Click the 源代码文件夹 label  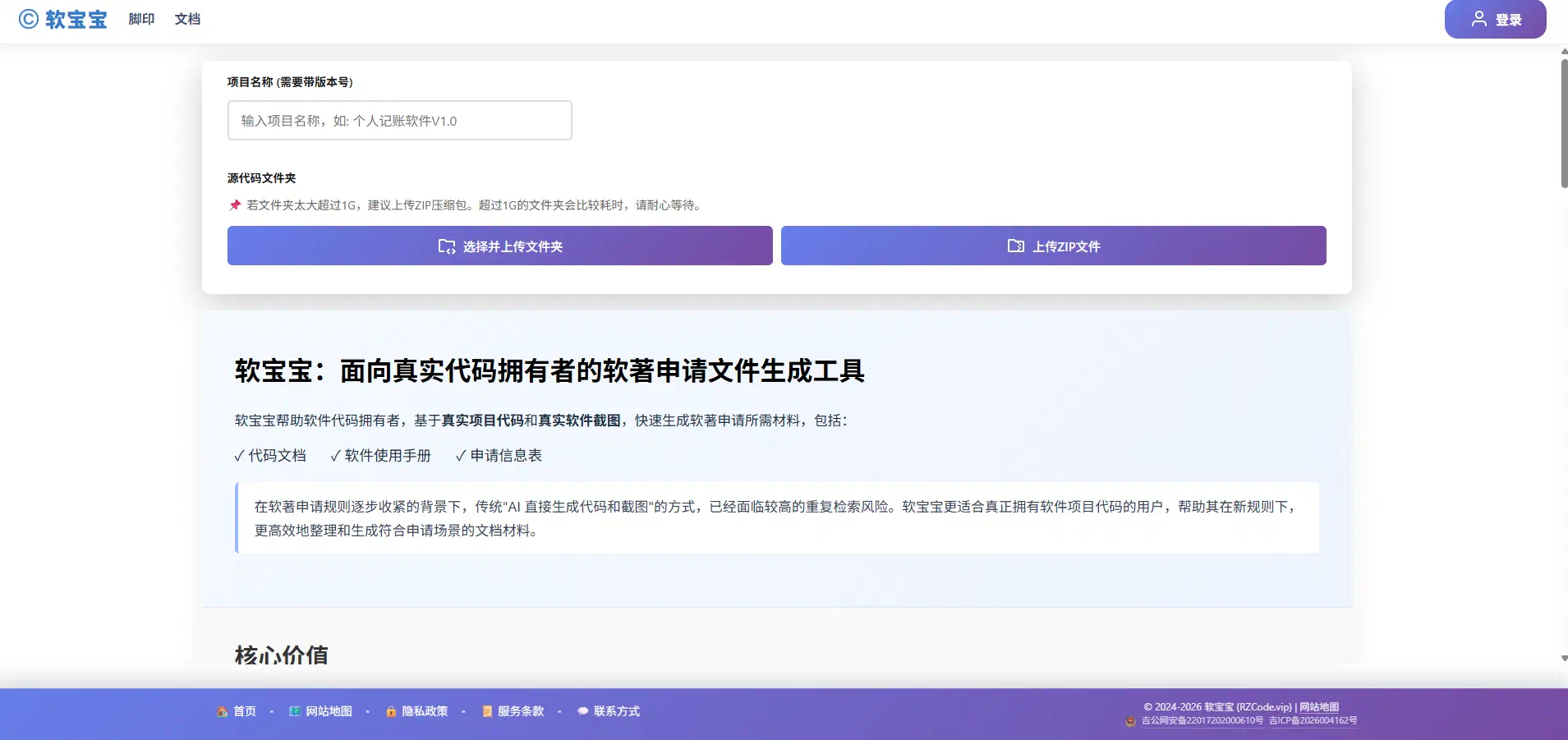coord(261,178)
